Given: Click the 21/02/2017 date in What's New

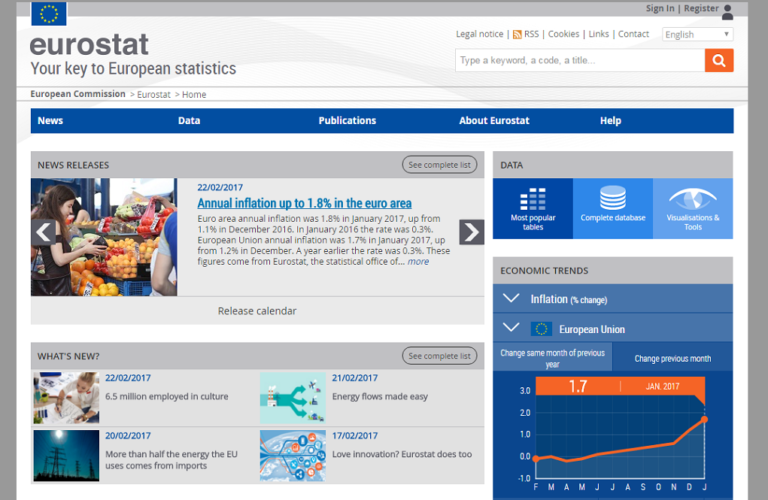Looking at the screenshot, I should tap(355, 378).
